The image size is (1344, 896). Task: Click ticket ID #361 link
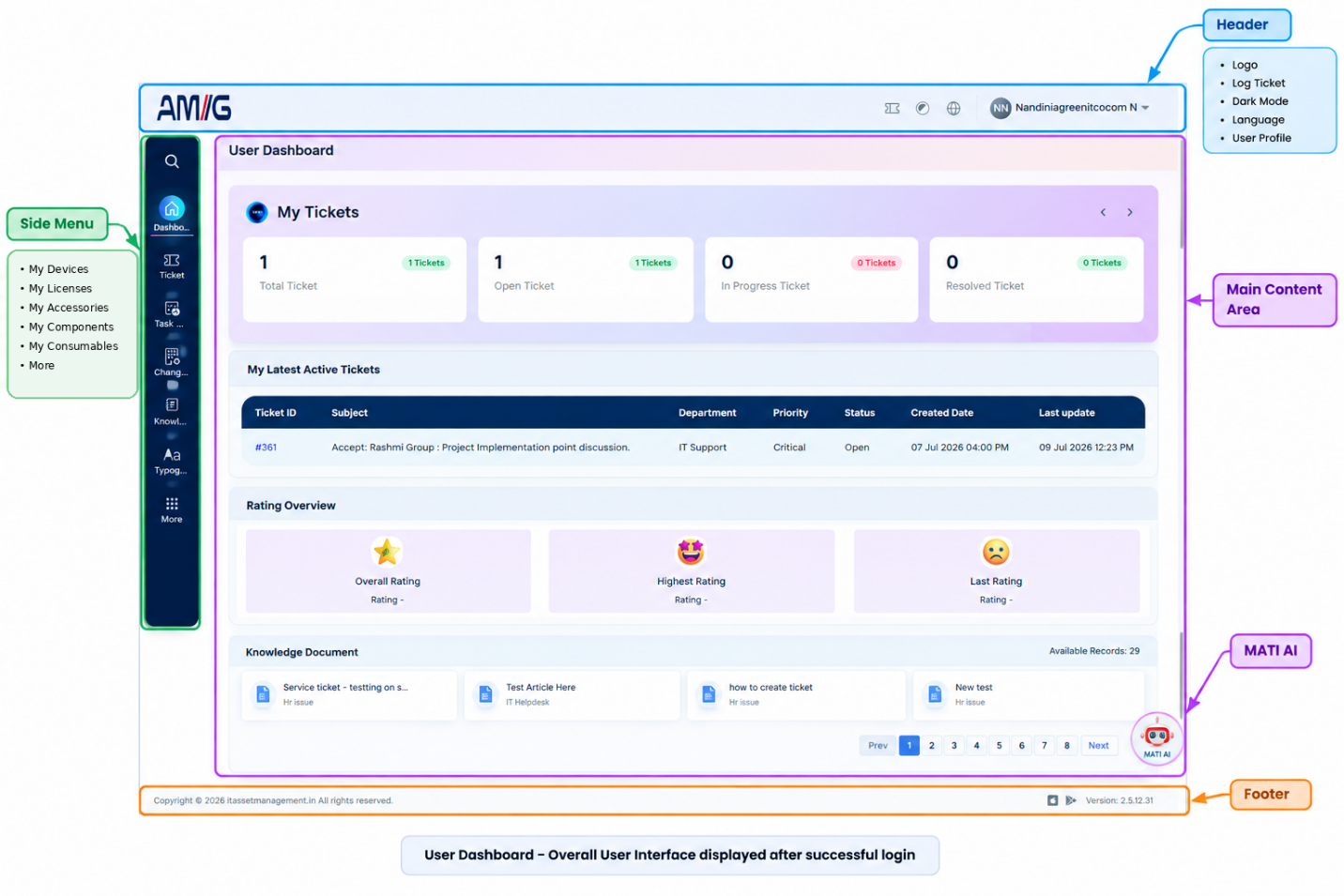coord(266,448)
